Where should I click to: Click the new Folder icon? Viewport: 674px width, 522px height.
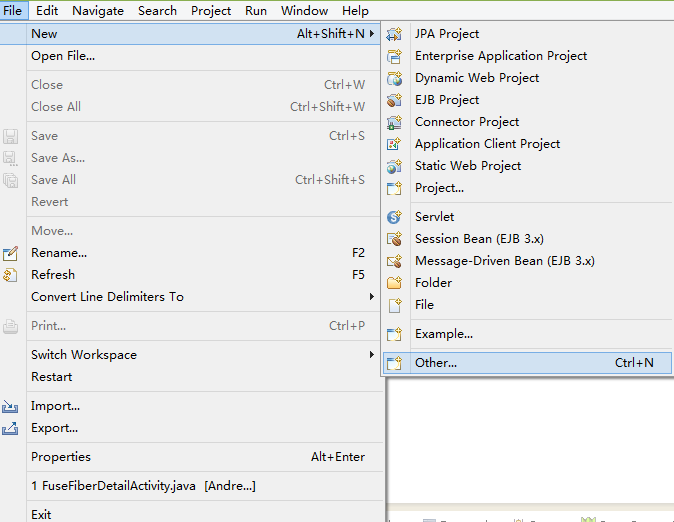coord(394,283)
